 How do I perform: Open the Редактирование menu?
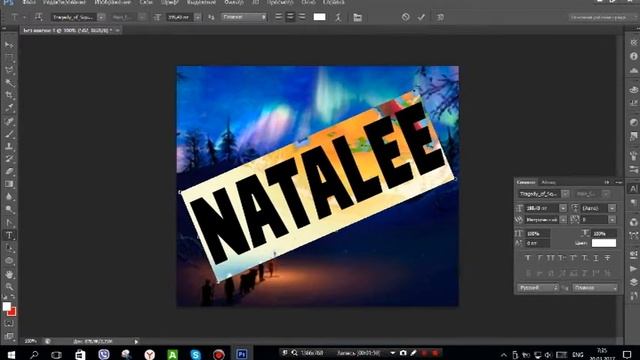coord(64,2)
